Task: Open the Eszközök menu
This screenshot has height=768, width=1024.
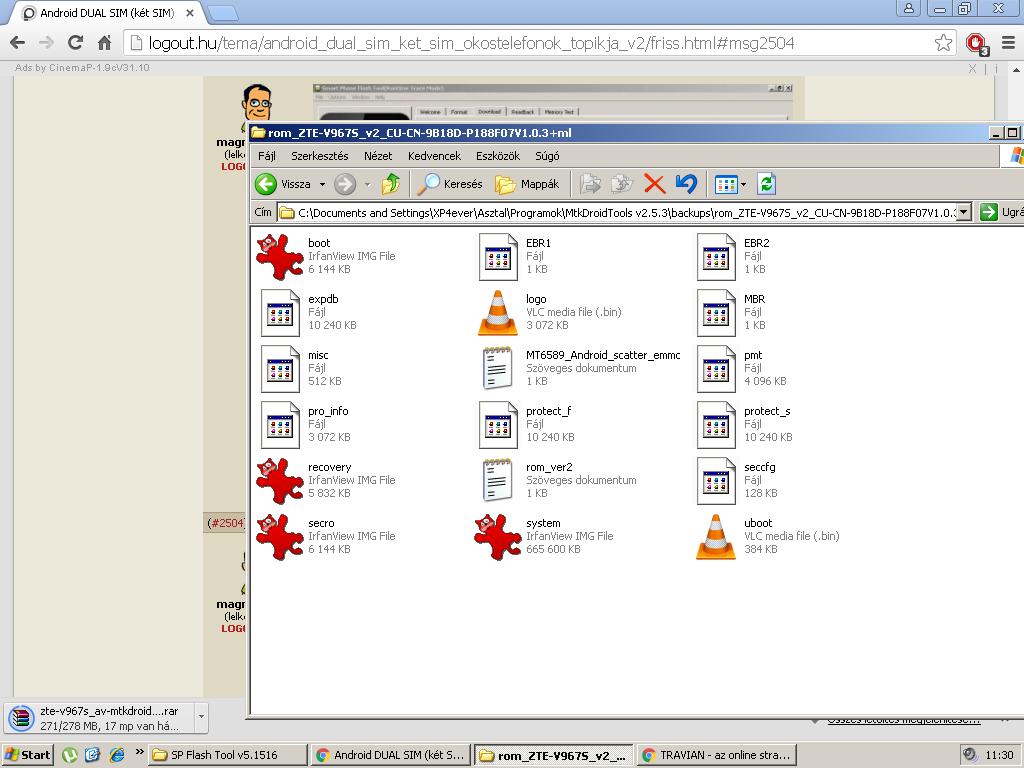Action: pyautogui.click(x=498, y=156)
